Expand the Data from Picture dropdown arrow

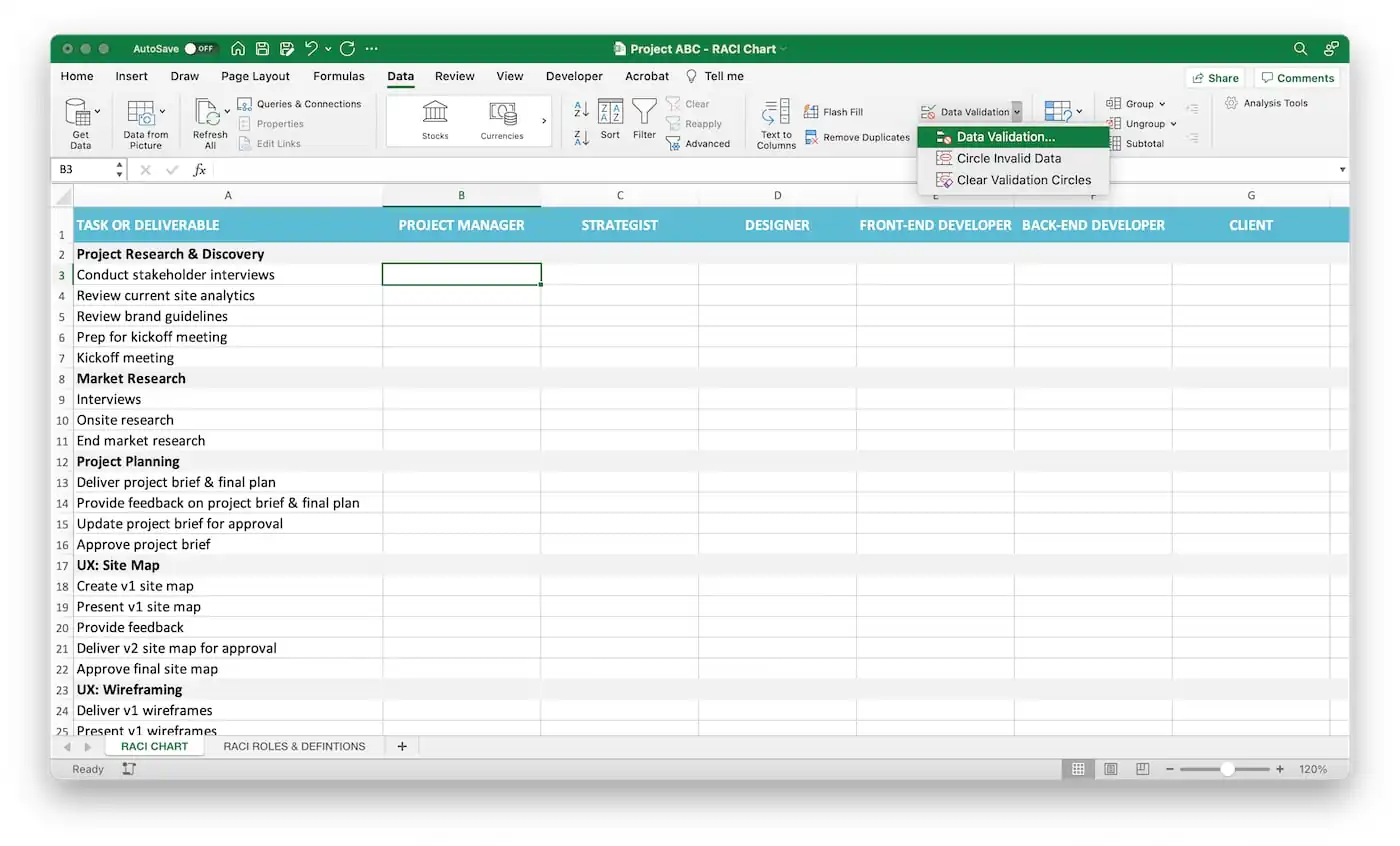click(162, 111)
